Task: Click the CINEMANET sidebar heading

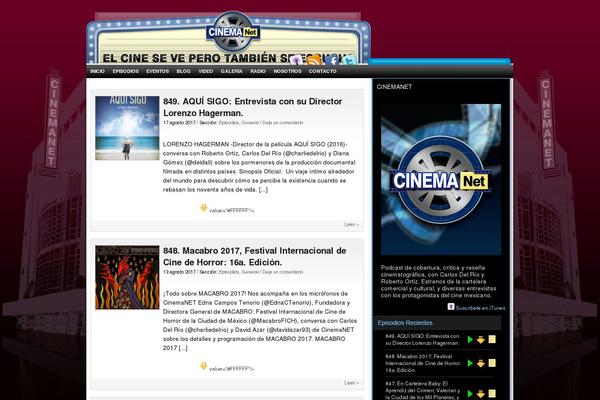Action: (x=394, y=87)
